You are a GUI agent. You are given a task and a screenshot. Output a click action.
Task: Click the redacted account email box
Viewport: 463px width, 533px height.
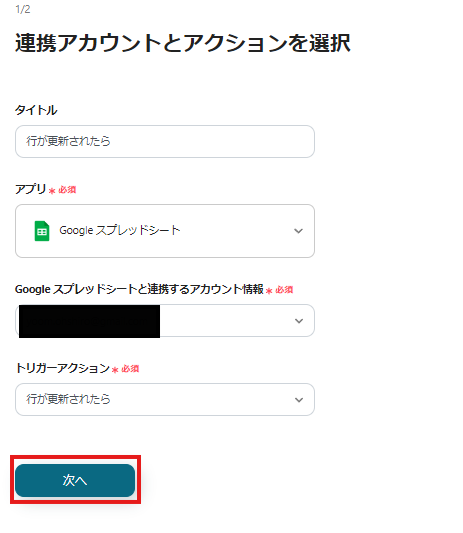tap(89, 321)
